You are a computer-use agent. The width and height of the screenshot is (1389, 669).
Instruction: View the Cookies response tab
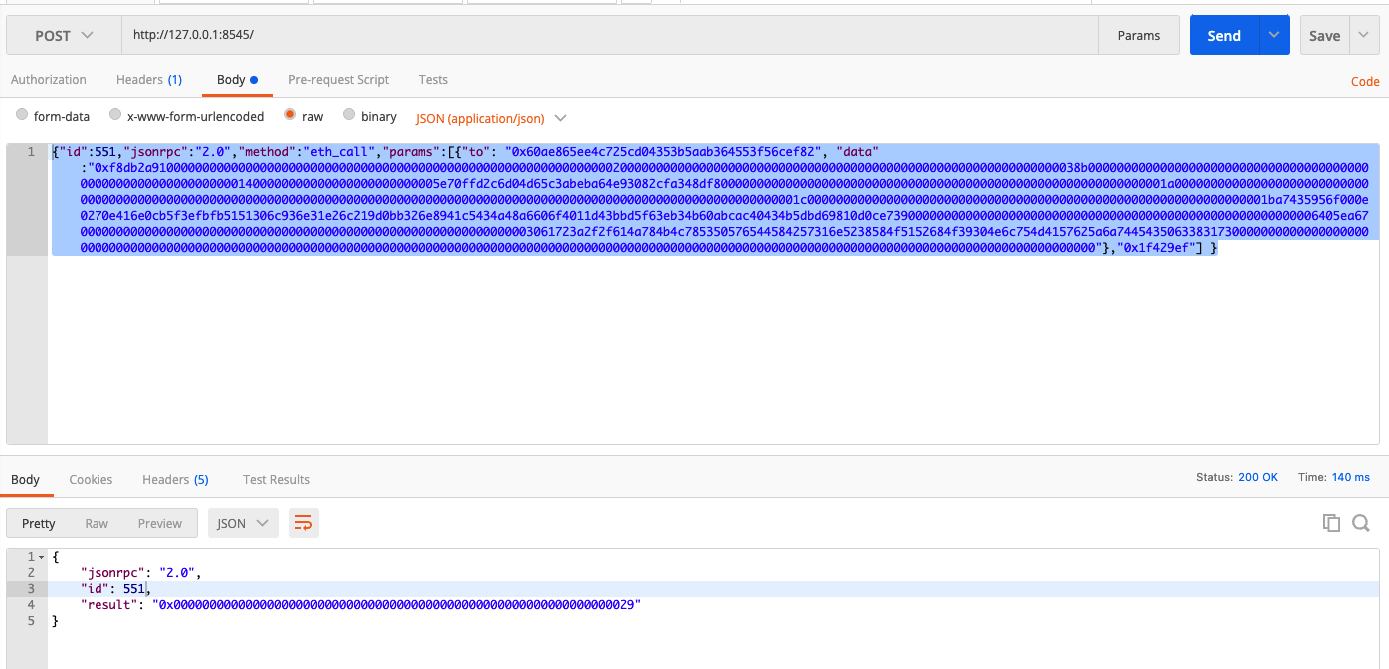[90, 479]
